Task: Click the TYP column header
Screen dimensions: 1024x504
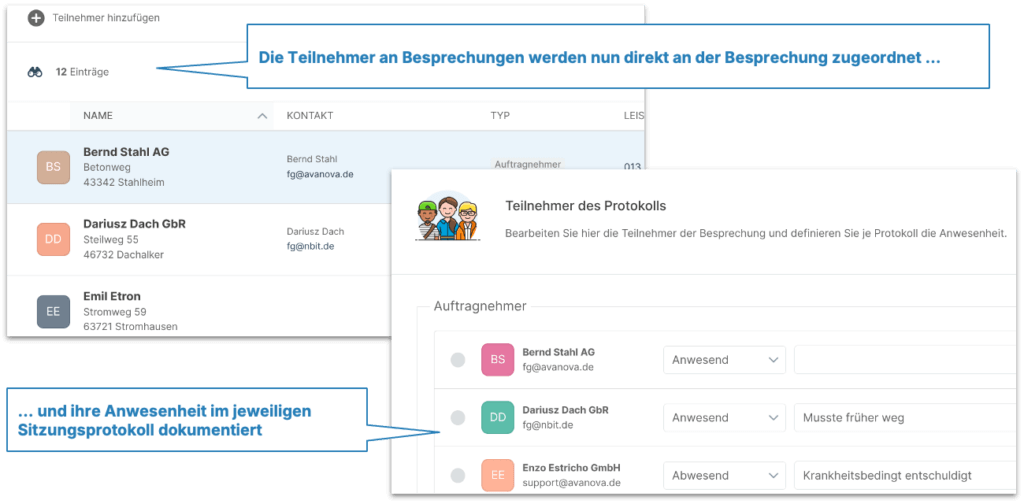Action: [x=500, y=116]
